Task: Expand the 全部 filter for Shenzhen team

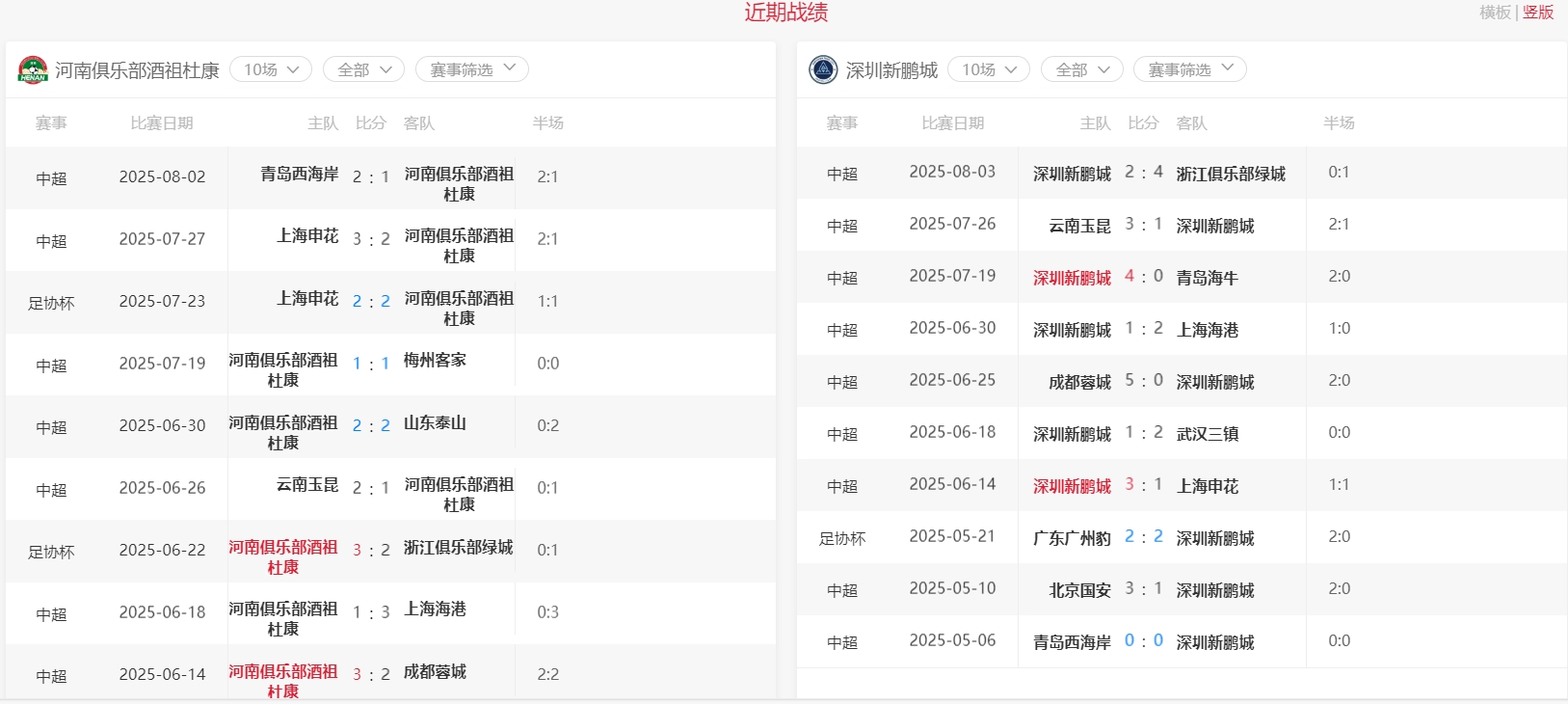Action: (x=1082, y=69)
